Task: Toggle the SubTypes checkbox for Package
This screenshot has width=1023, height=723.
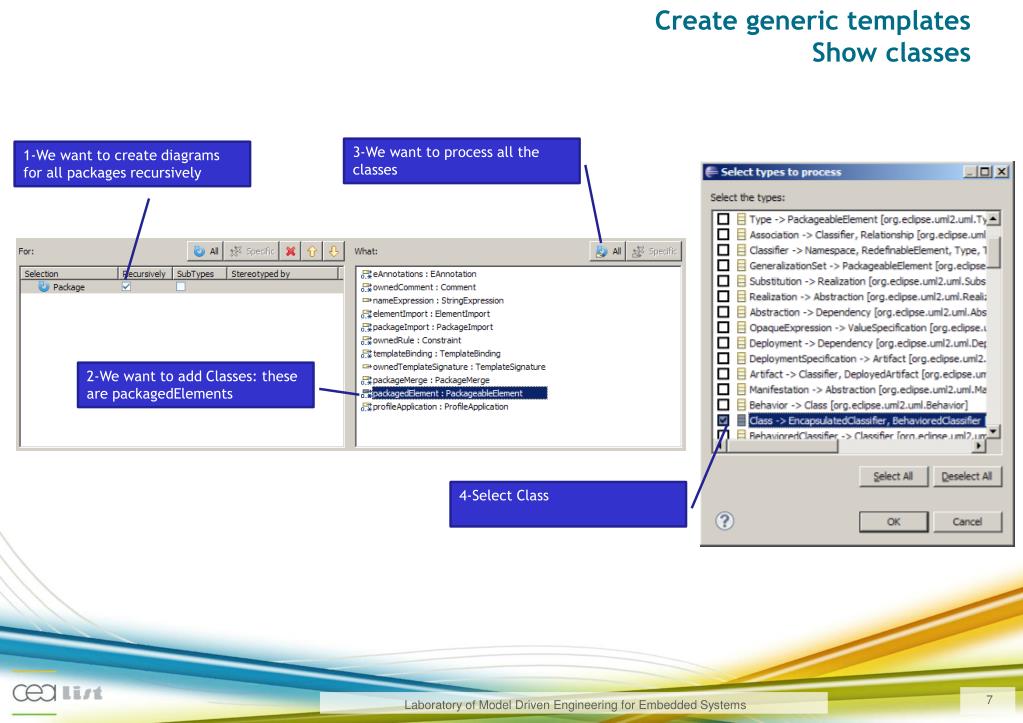Action: click(181, 286)
